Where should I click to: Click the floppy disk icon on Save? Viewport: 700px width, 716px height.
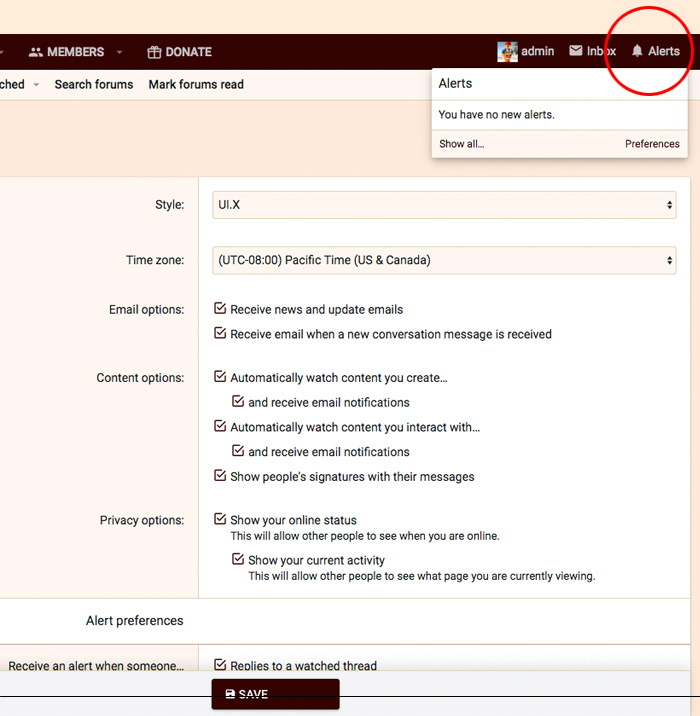click(x=230, y=694)
